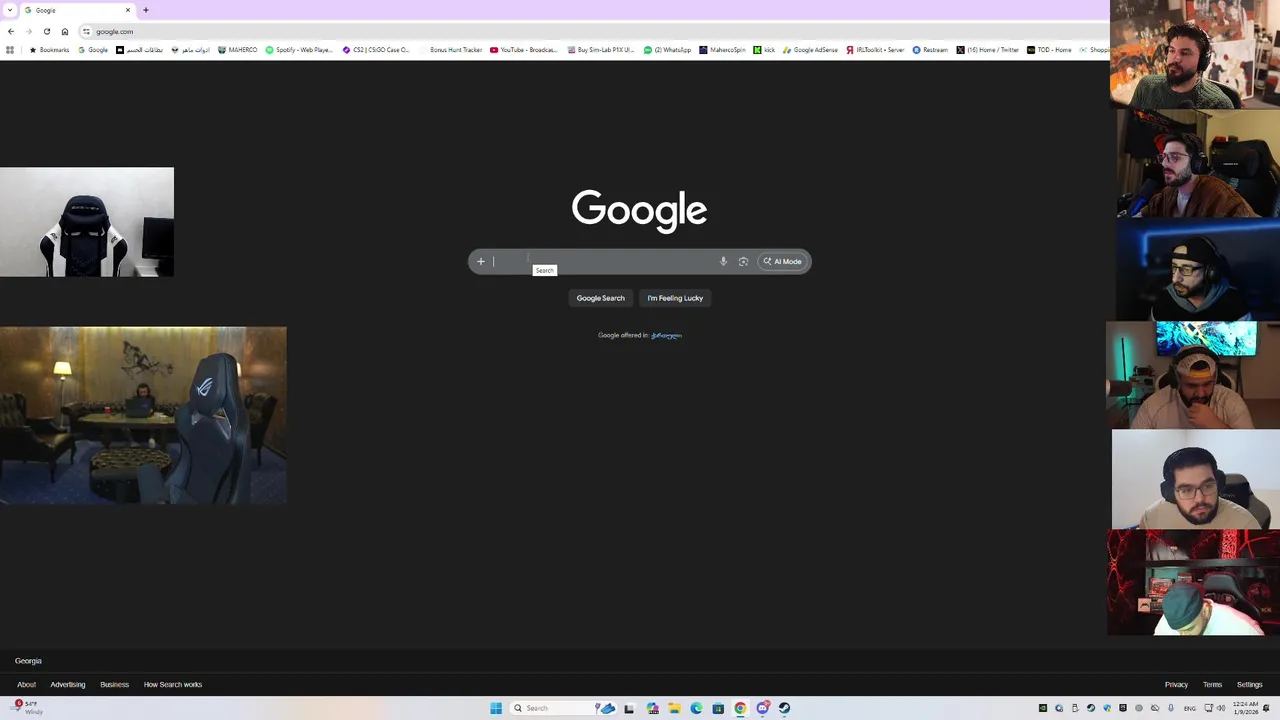1280x720 pixels.
Task: Open the tab search dropdown arrow
Action: pos(8,10)
